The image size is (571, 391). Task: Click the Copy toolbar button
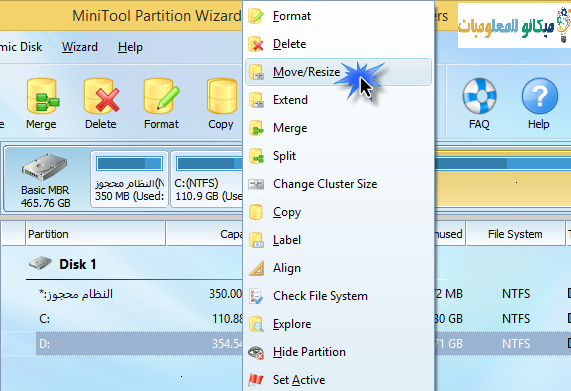221,104
